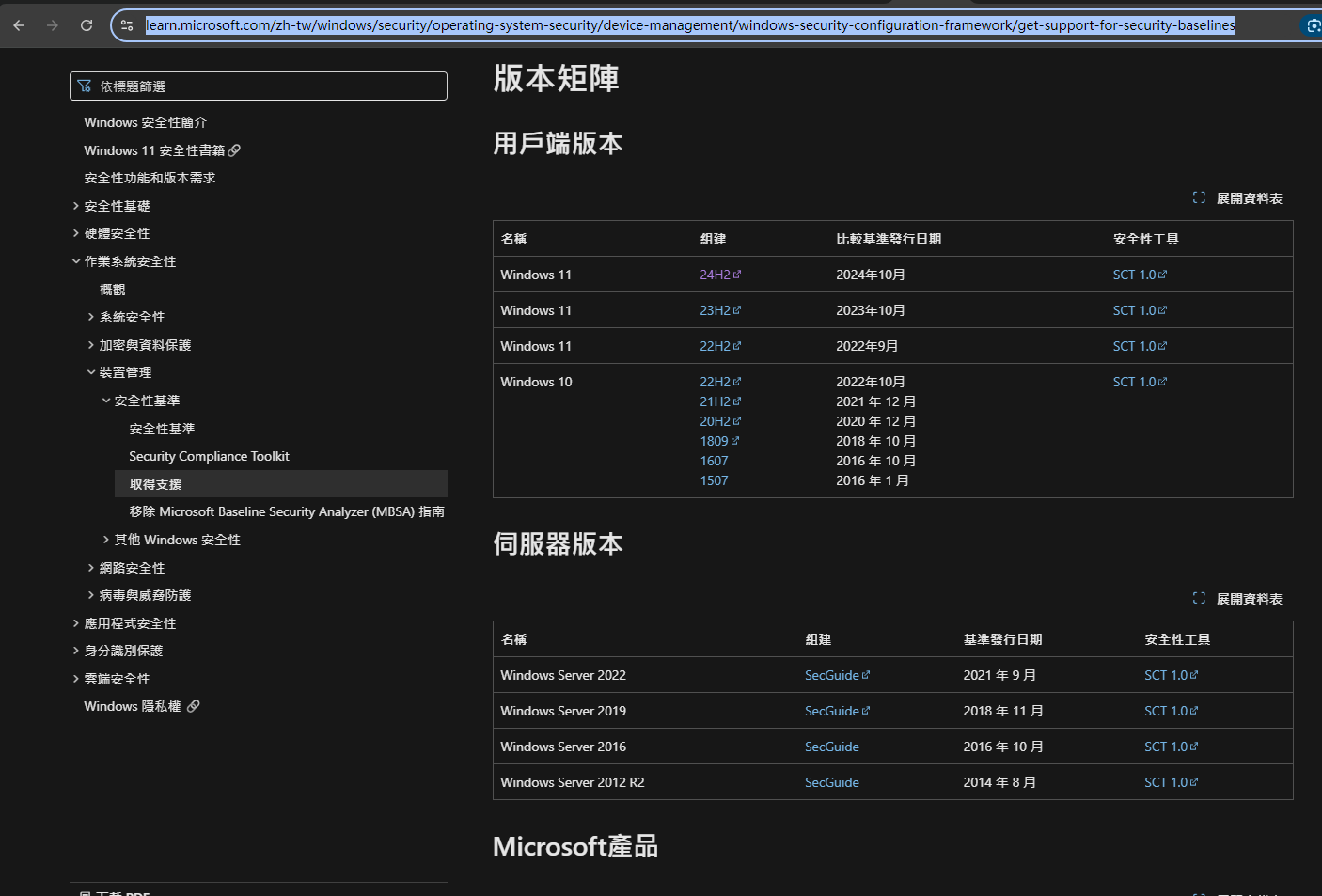Open the 1507 build link

click(714, 480)
